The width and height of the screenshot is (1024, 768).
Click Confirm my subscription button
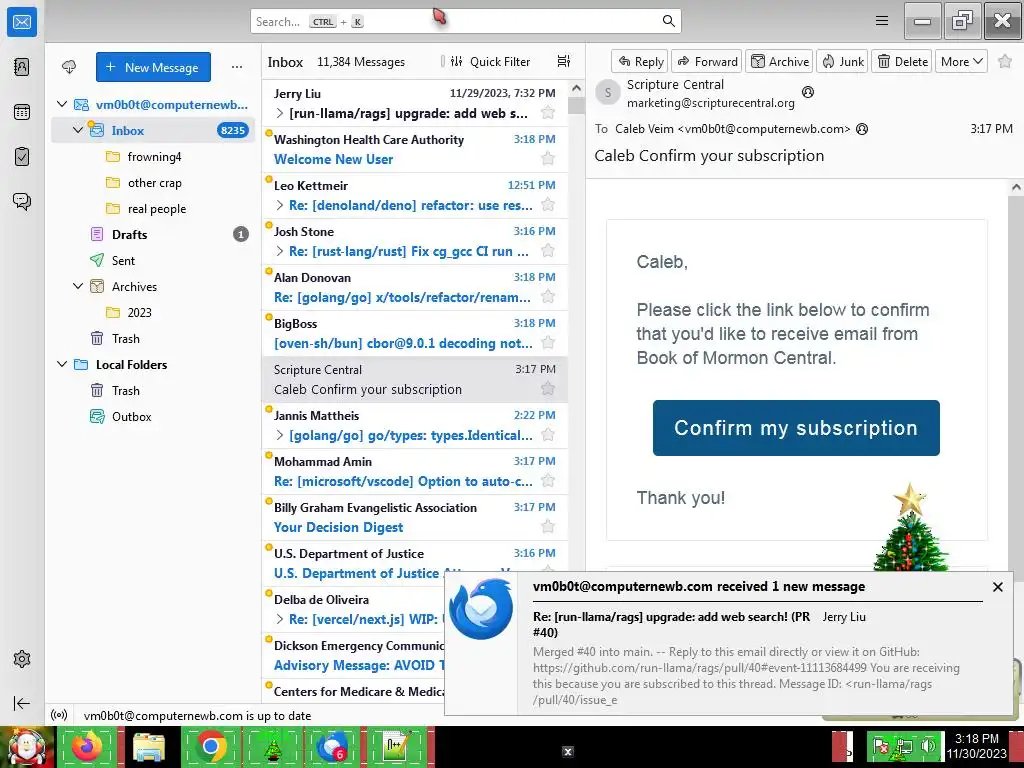(796, 428)
